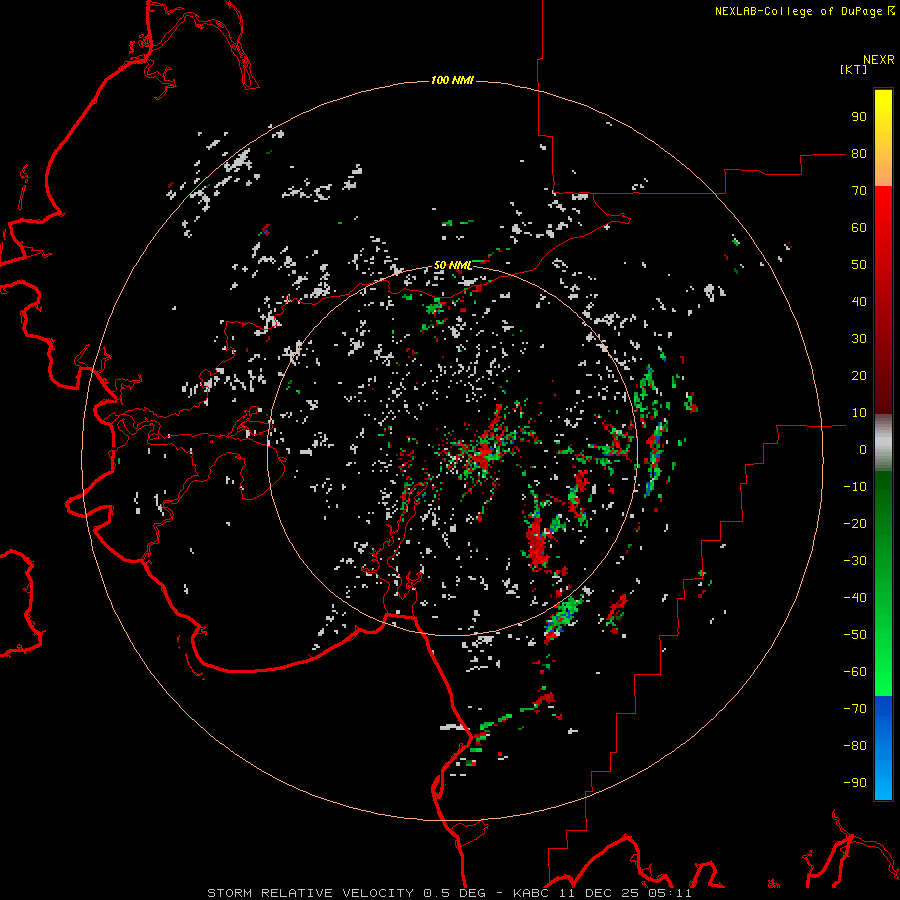Click the 70 value on the velocity scale
This screenshot has width=900, height=900.
859,191
